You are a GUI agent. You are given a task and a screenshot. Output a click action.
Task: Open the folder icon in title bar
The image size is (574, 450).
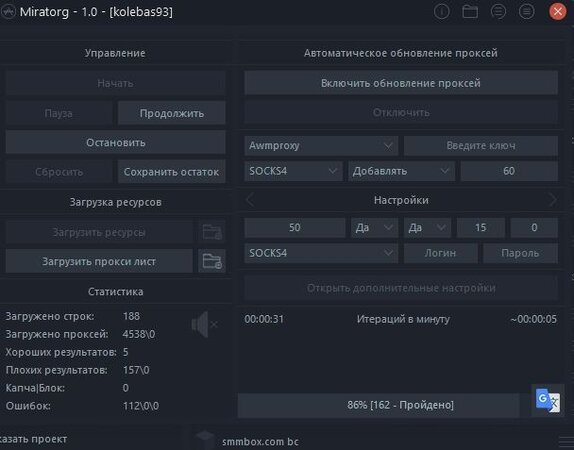(x=470, y=12)
